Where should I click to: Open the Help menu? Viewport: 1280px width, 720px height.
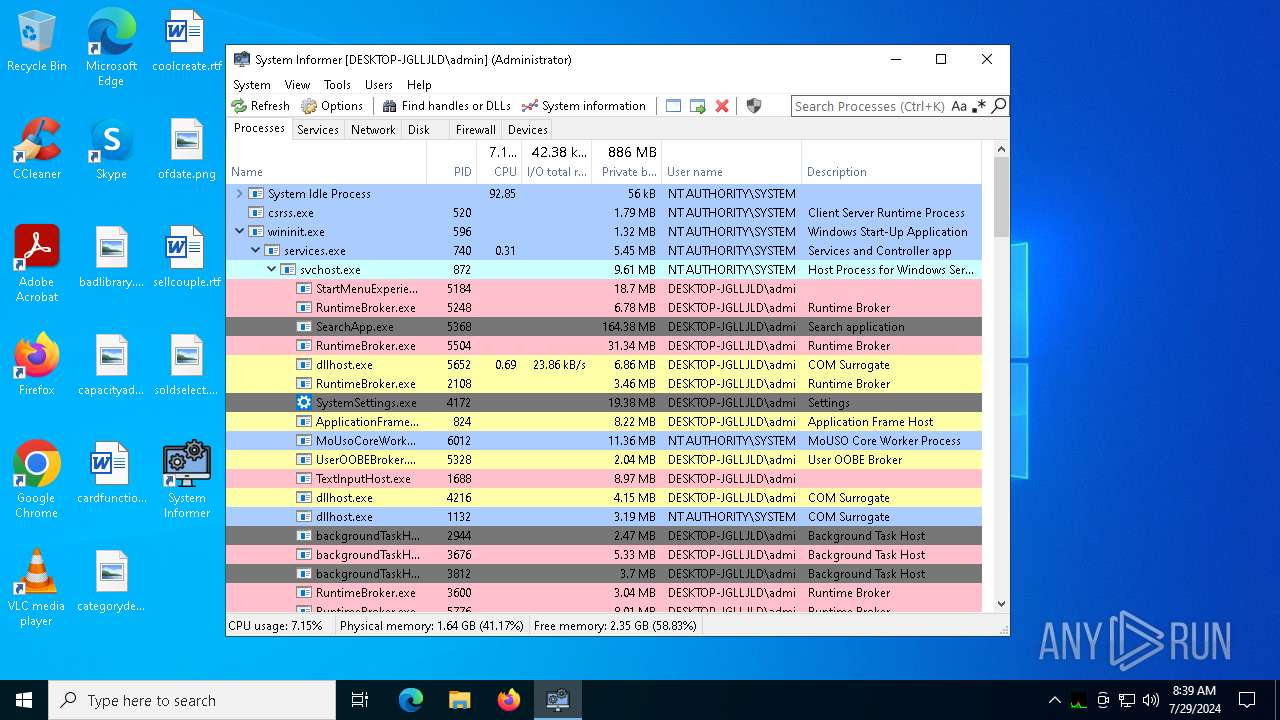[419, 85]
